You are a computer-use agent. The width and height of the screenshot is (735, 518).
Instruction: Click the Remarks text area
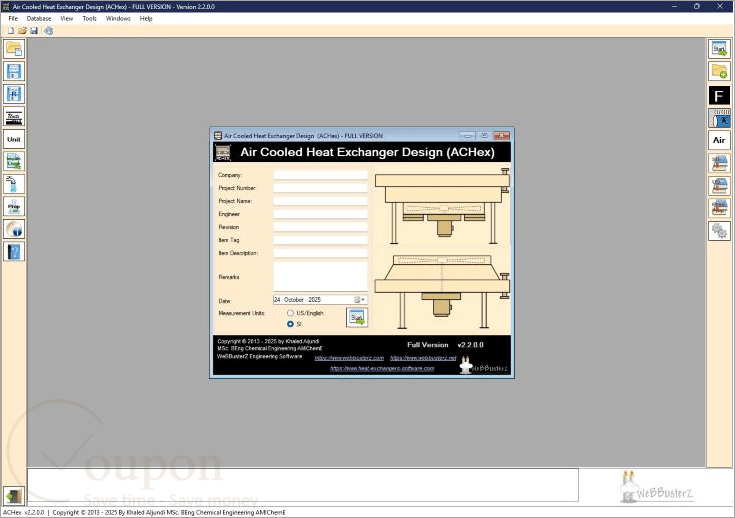(320, 277)
